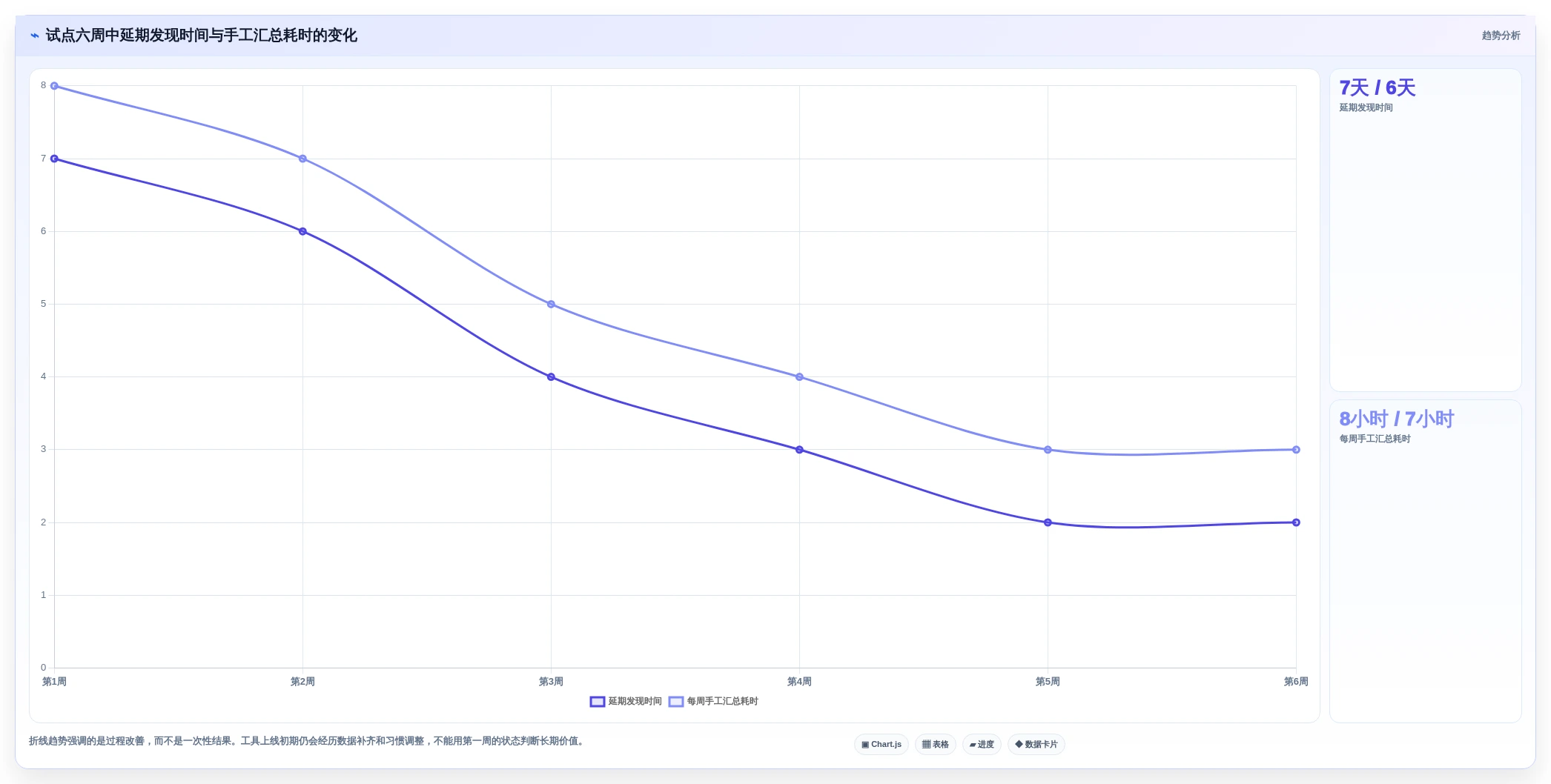Click the trend icon beside the chart title
The image size is (1551, 784).
35,36
